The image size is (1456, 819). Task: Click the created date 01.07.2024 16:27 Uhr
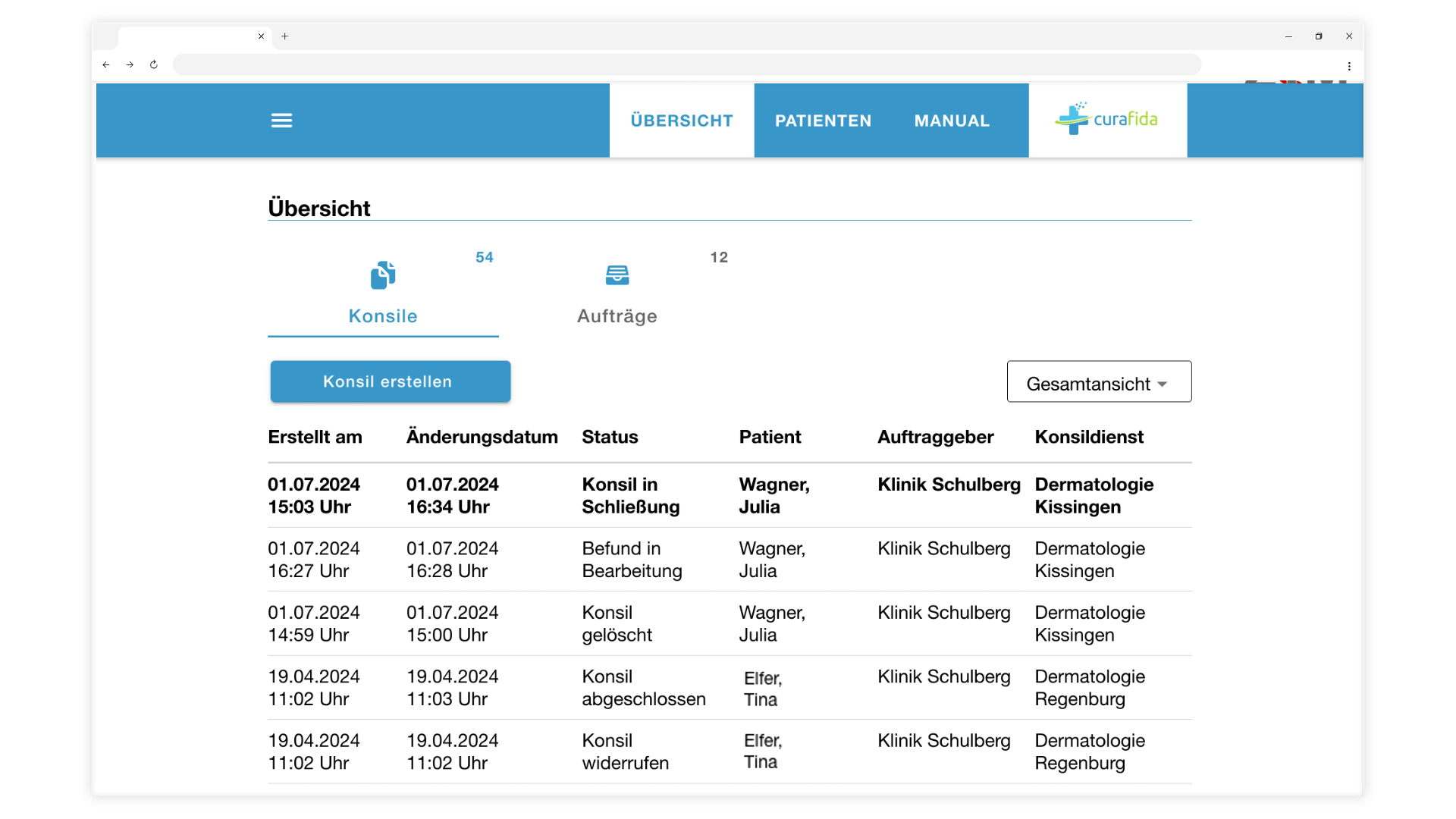click(314, 560)
